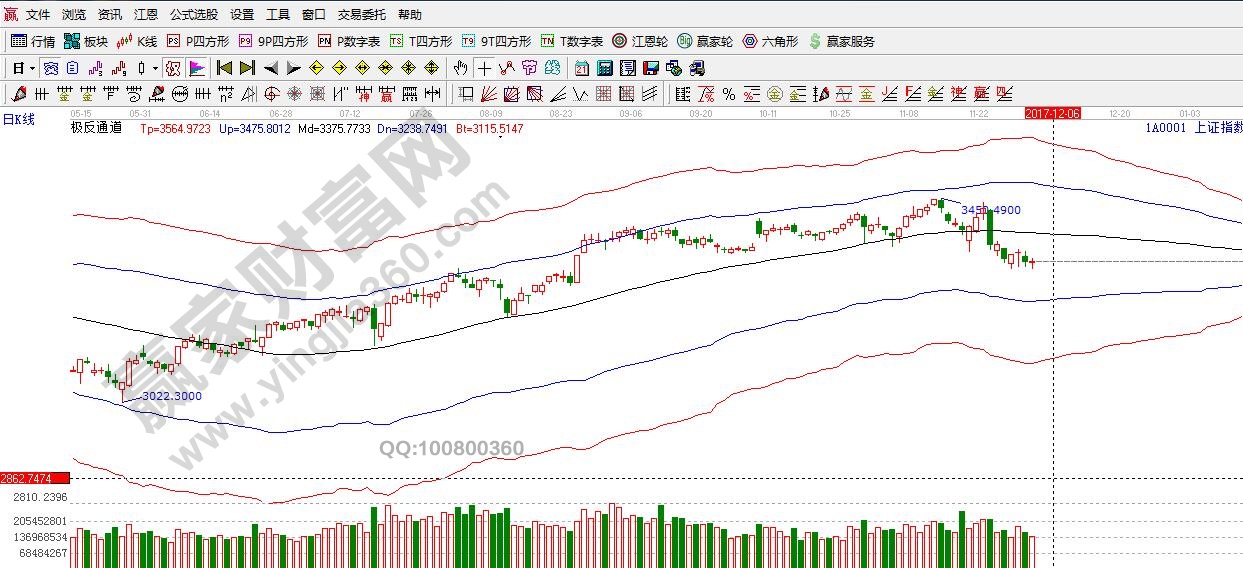This screenshot has height=568, width=1243.
Task: Click the percent symbol drawing tool
Action: point(728,94)
